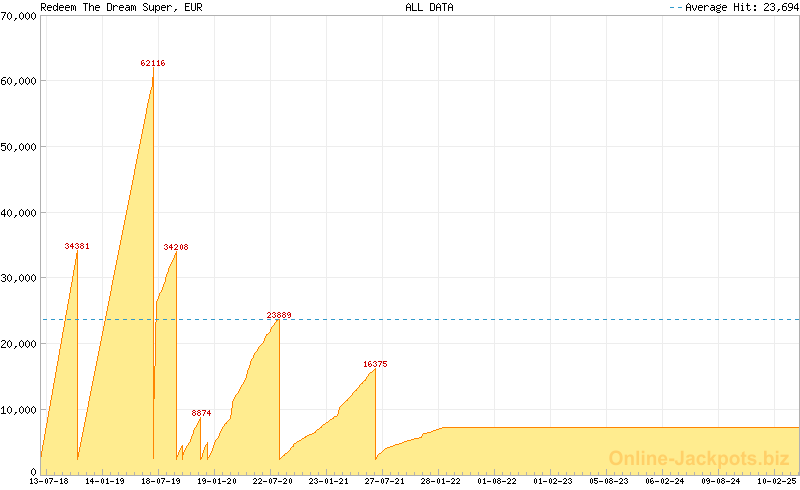Click the 16375 peak label
This screenshot has height=490, width=800.
tap(375, 364)
